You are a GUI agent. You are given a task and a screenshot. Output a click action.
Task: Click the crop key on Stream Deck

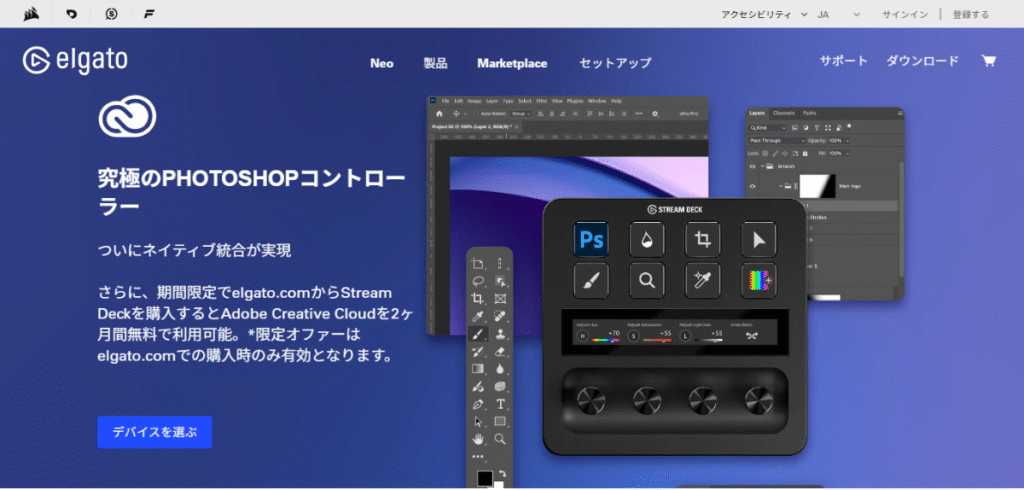pos(703,240)
